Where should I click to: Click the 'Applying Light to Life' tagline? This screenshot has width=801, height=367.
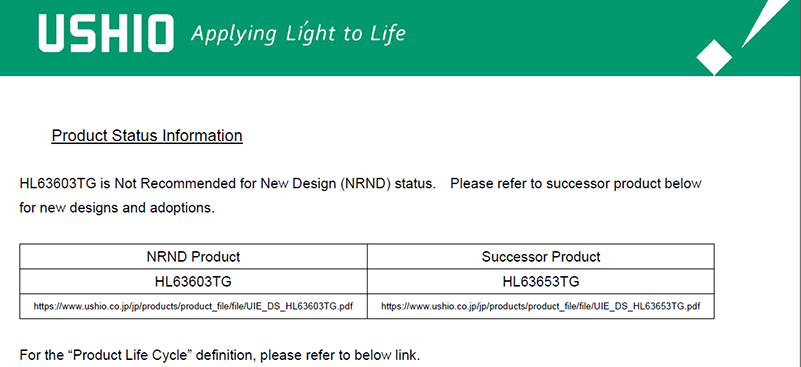click(x=298, y=33)
